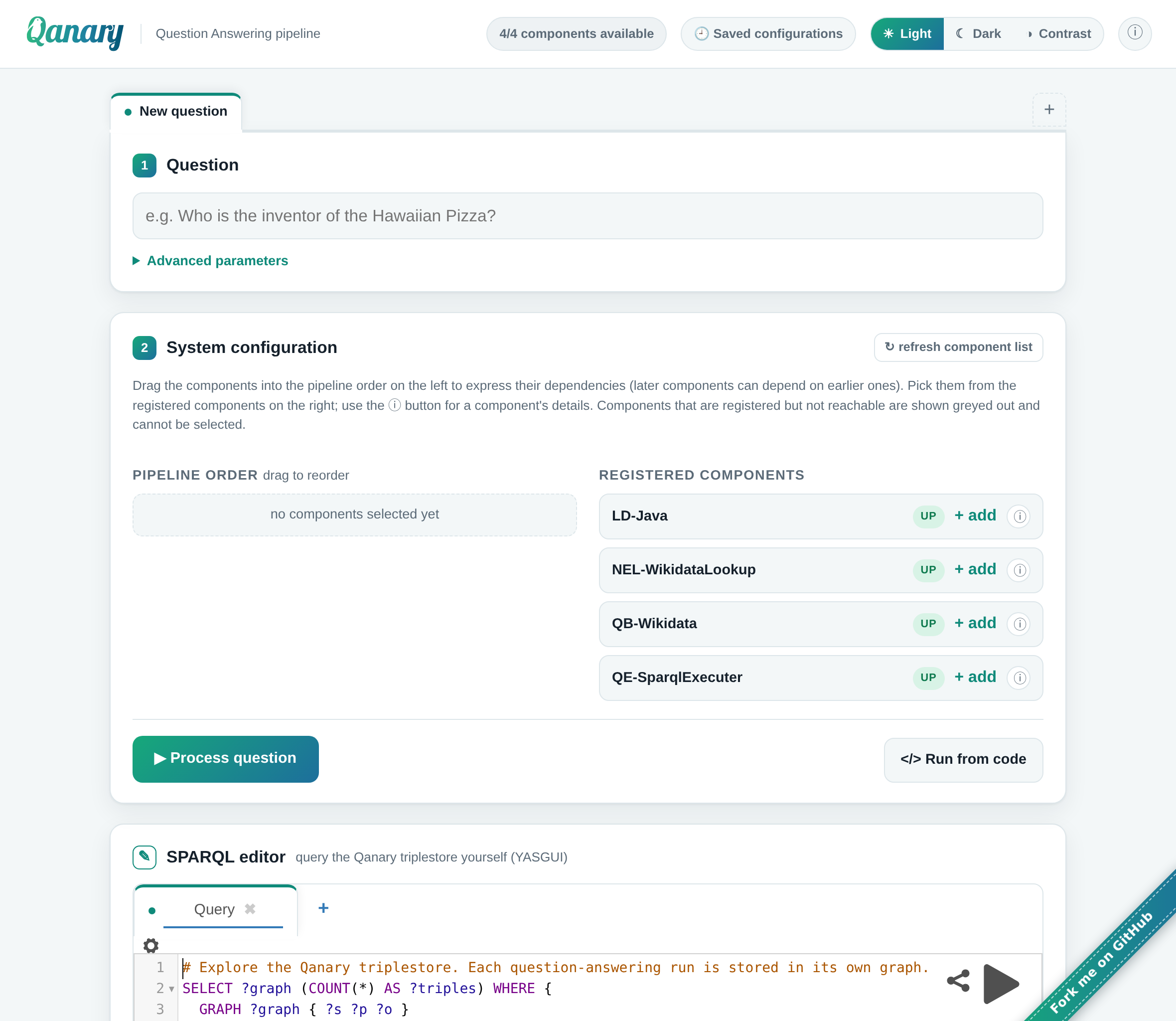Open Saved configurations
1176x1021 pixels.
(768, 33)
